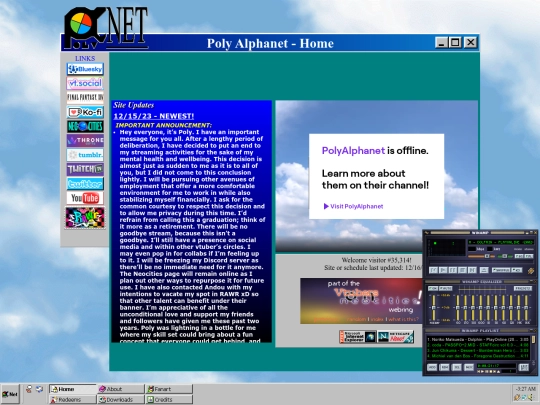Switch to the Fanart taskbar tab

[x=169, y=389]
